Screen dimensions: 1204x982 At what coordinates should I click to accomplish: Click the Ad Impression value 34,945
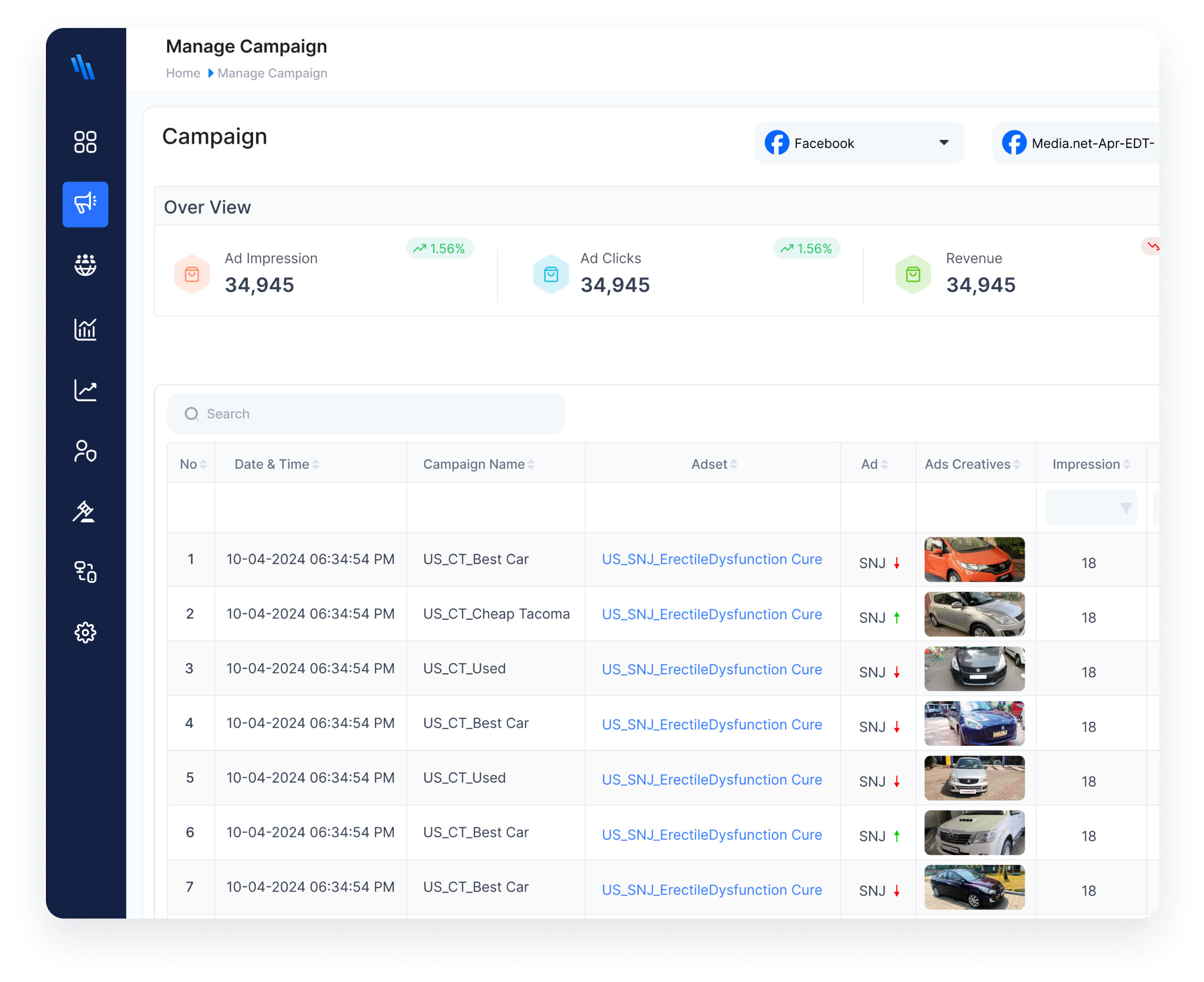(x=259, y=285)
